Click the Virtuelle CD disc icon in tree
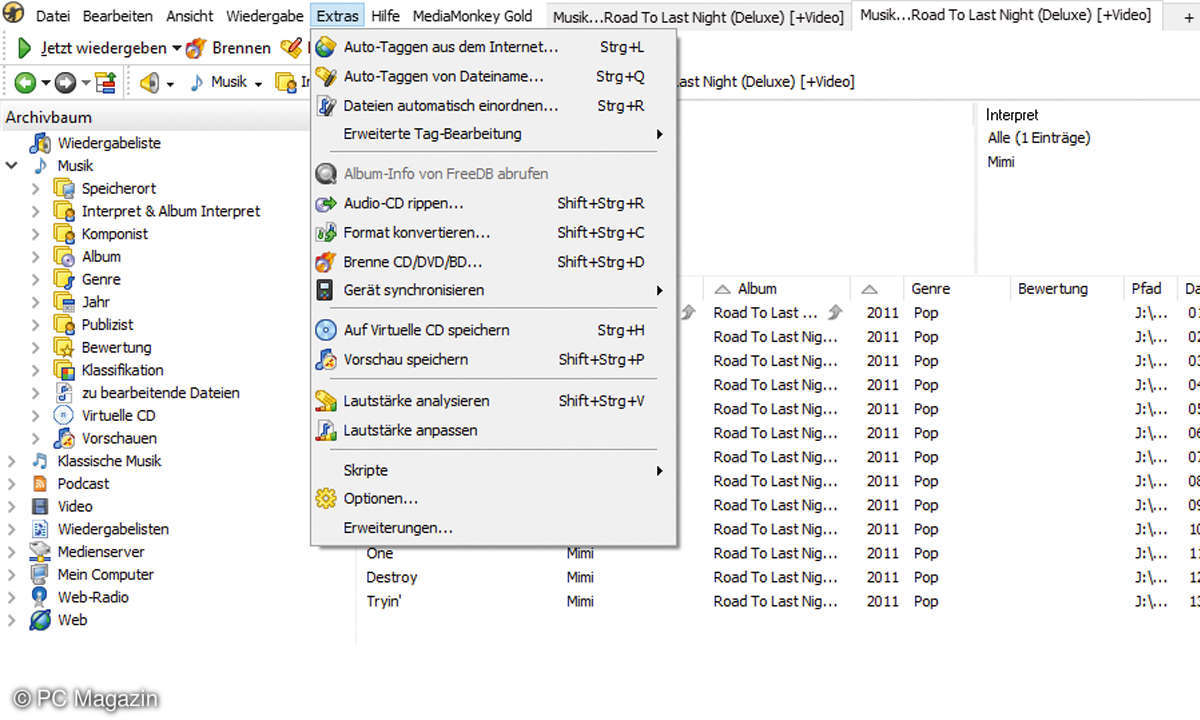The height and width of the screenshot is (720, 1200). 64,415
